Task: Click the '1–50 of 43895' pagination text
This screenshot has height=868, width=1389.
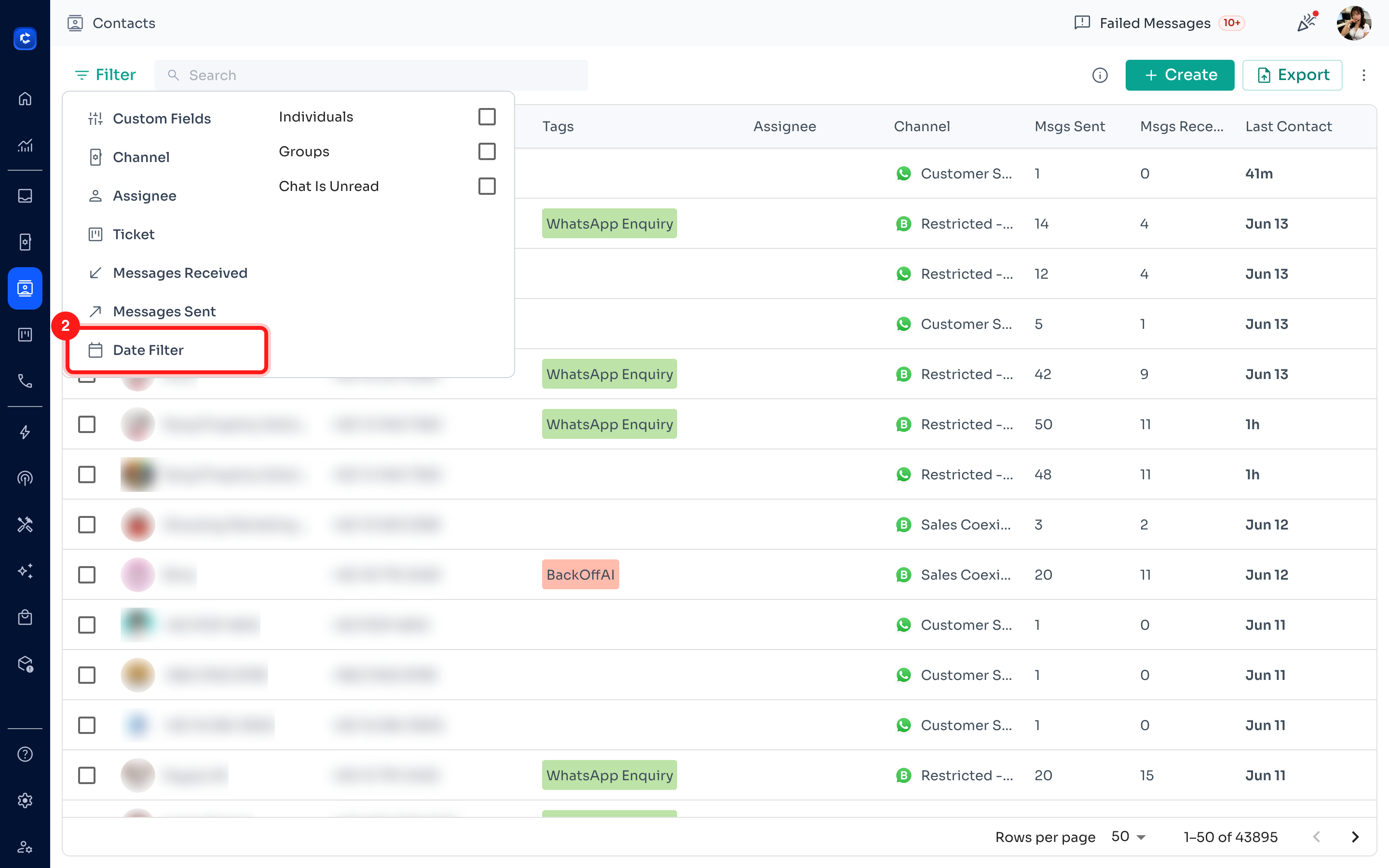Action: pyautogui.click(x=1231, y=837)
